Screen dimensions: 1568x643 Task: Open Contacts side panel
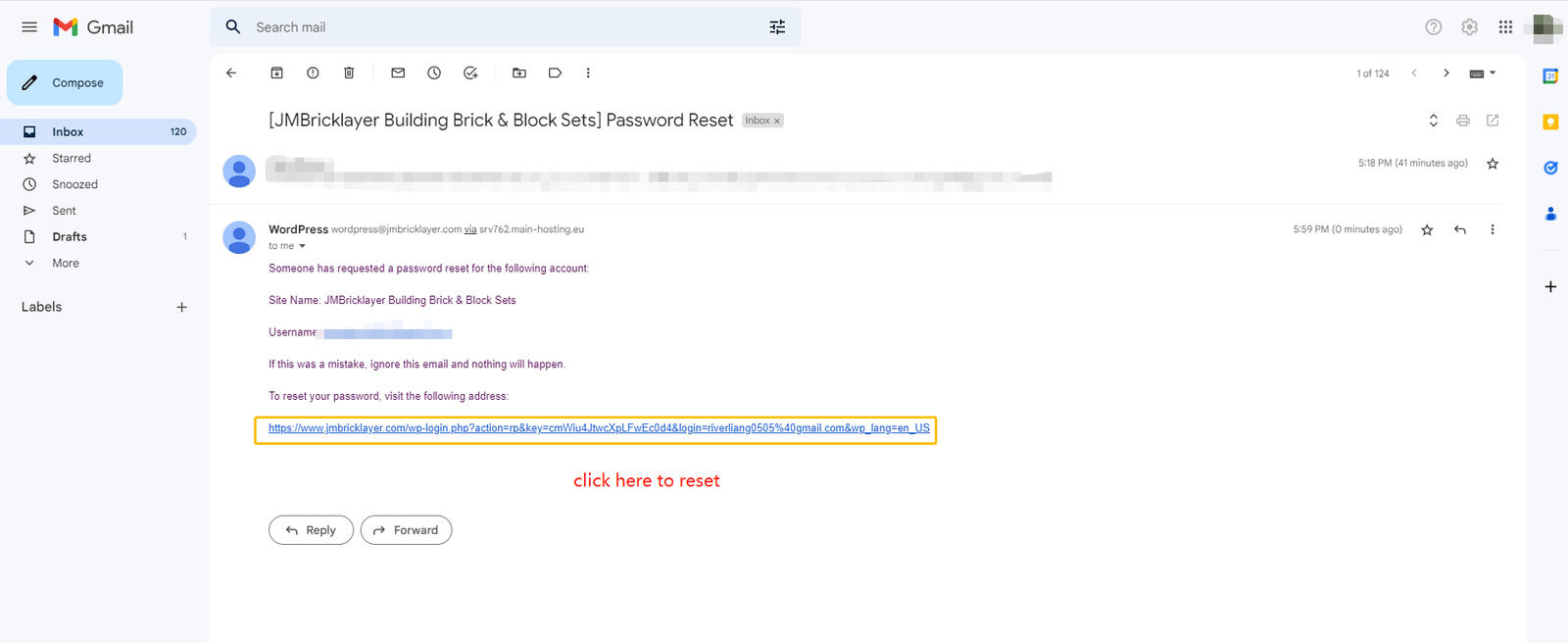coord(1550,214)
